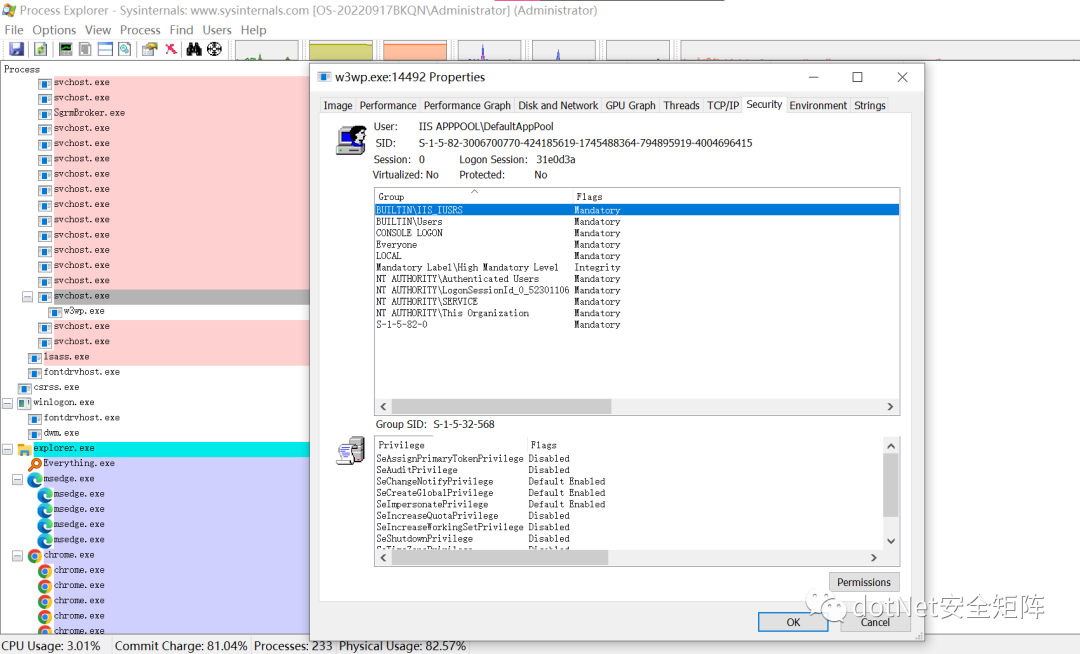Image resolution: width=1080 pixels, height=654 pixels.
Task: Click the w3wp.exe Properties title icon
Action: point(324,77)
